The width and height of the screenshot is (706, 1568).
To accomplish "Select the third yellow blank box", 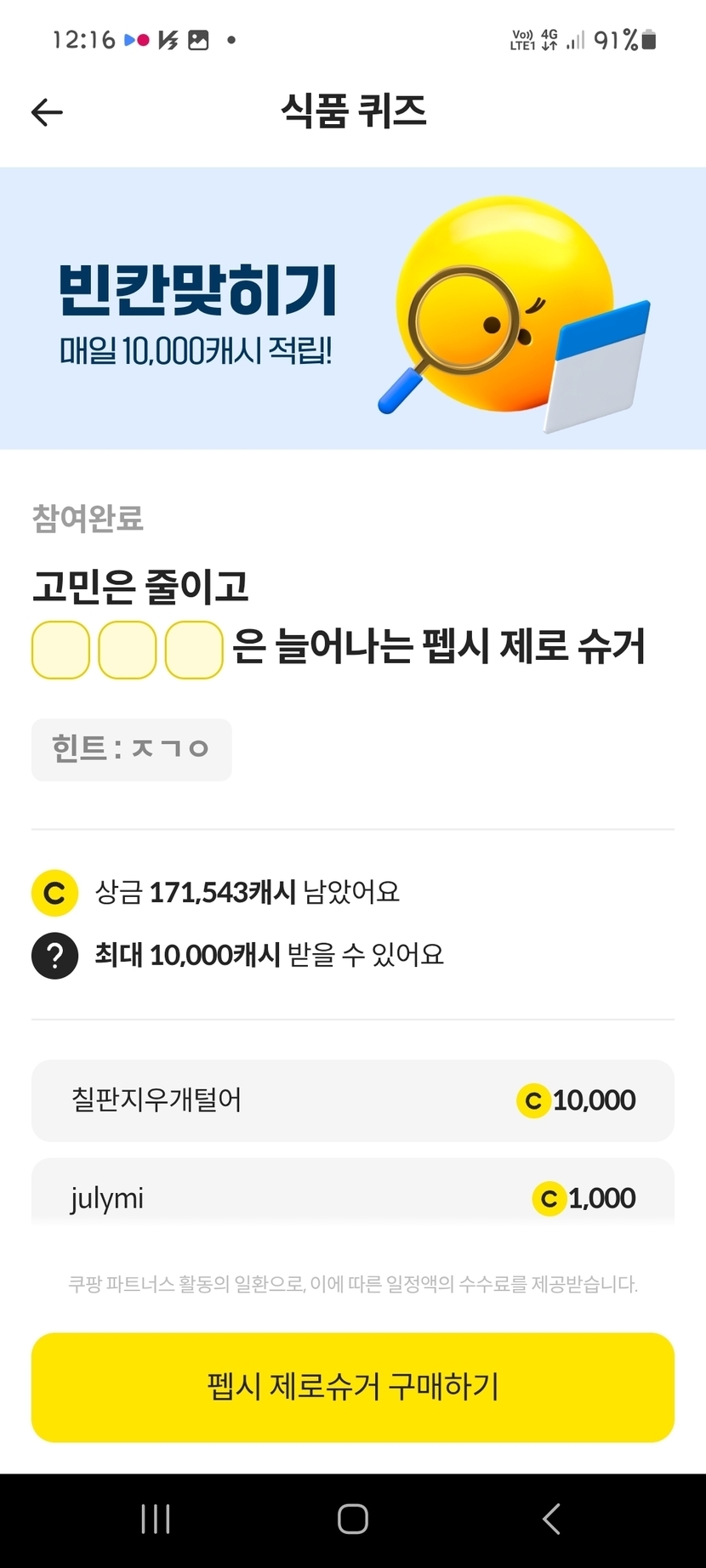I will (x=194, y=650).
